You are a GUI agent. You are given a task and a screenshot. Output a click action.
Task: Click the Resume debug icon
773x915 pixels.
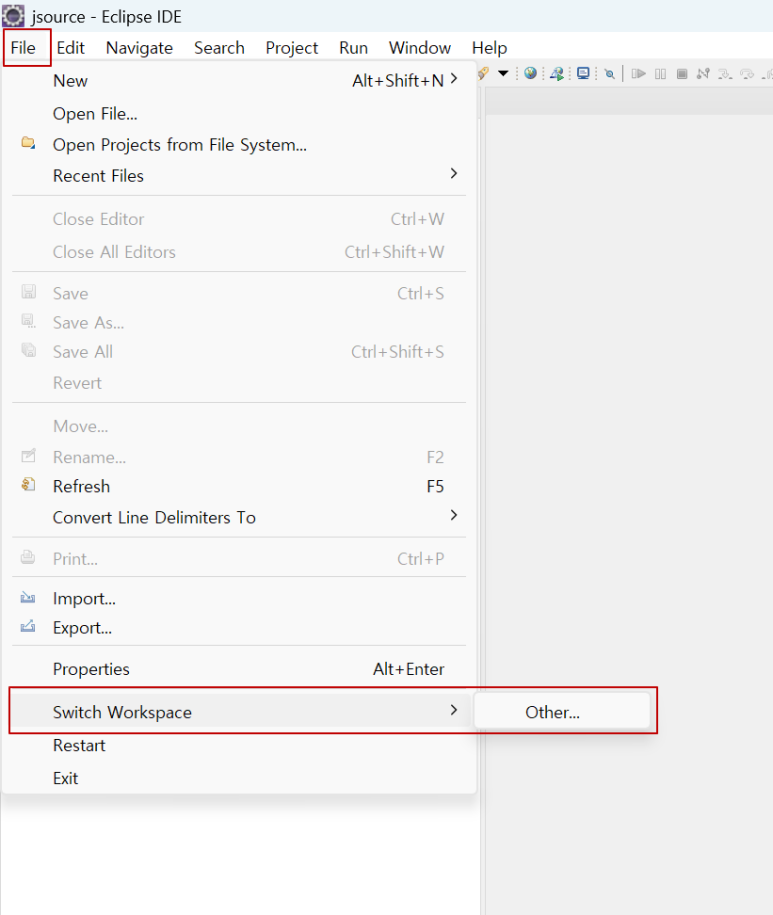pyautogui.click(x=638, y=74)
